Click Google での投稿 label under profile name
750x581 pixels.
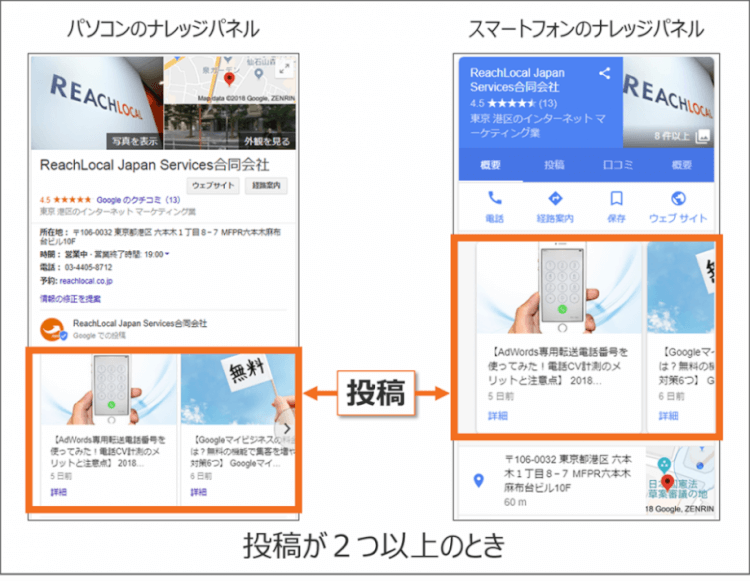pos(99,336)
